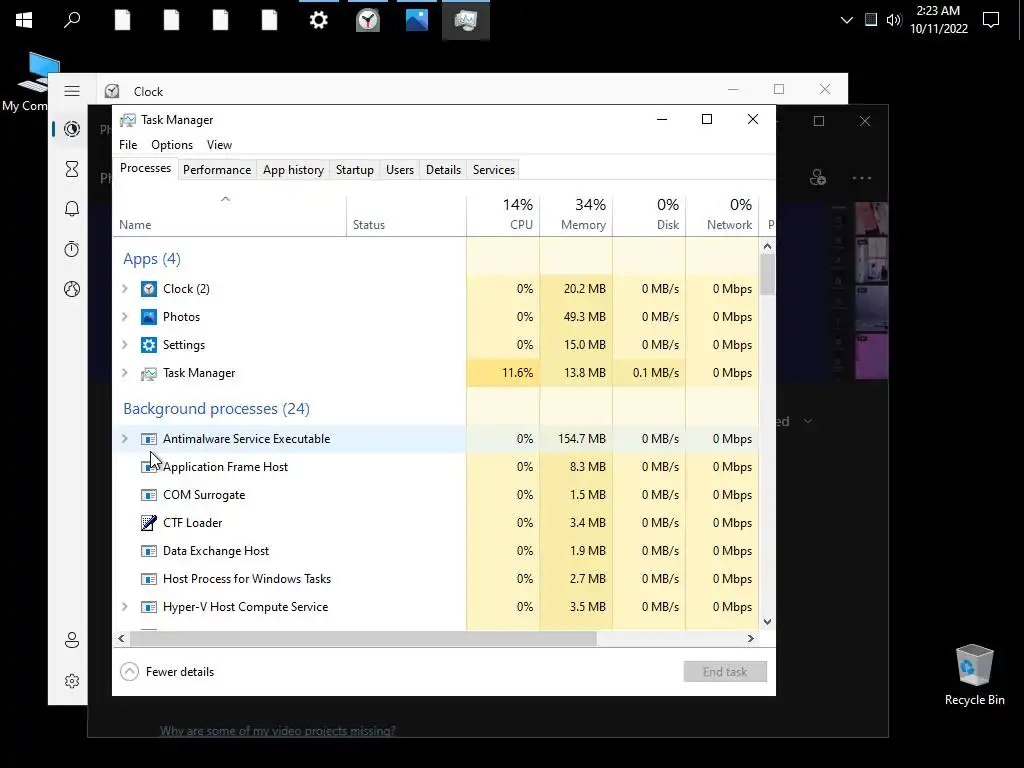
Task: Open the taskbar clock showing 2:23 AM
Action: [x=938, y=20]
